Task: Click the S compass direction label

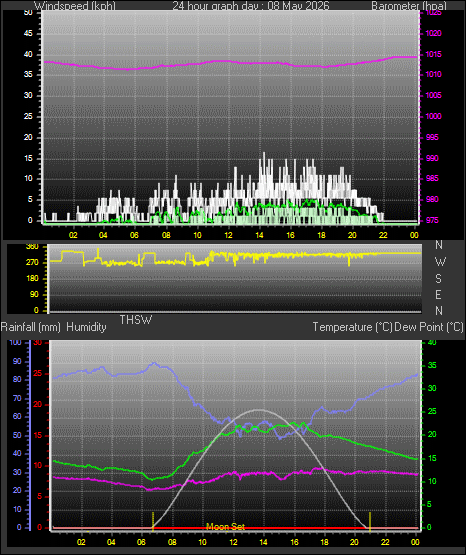Action: tap(438, 279)
